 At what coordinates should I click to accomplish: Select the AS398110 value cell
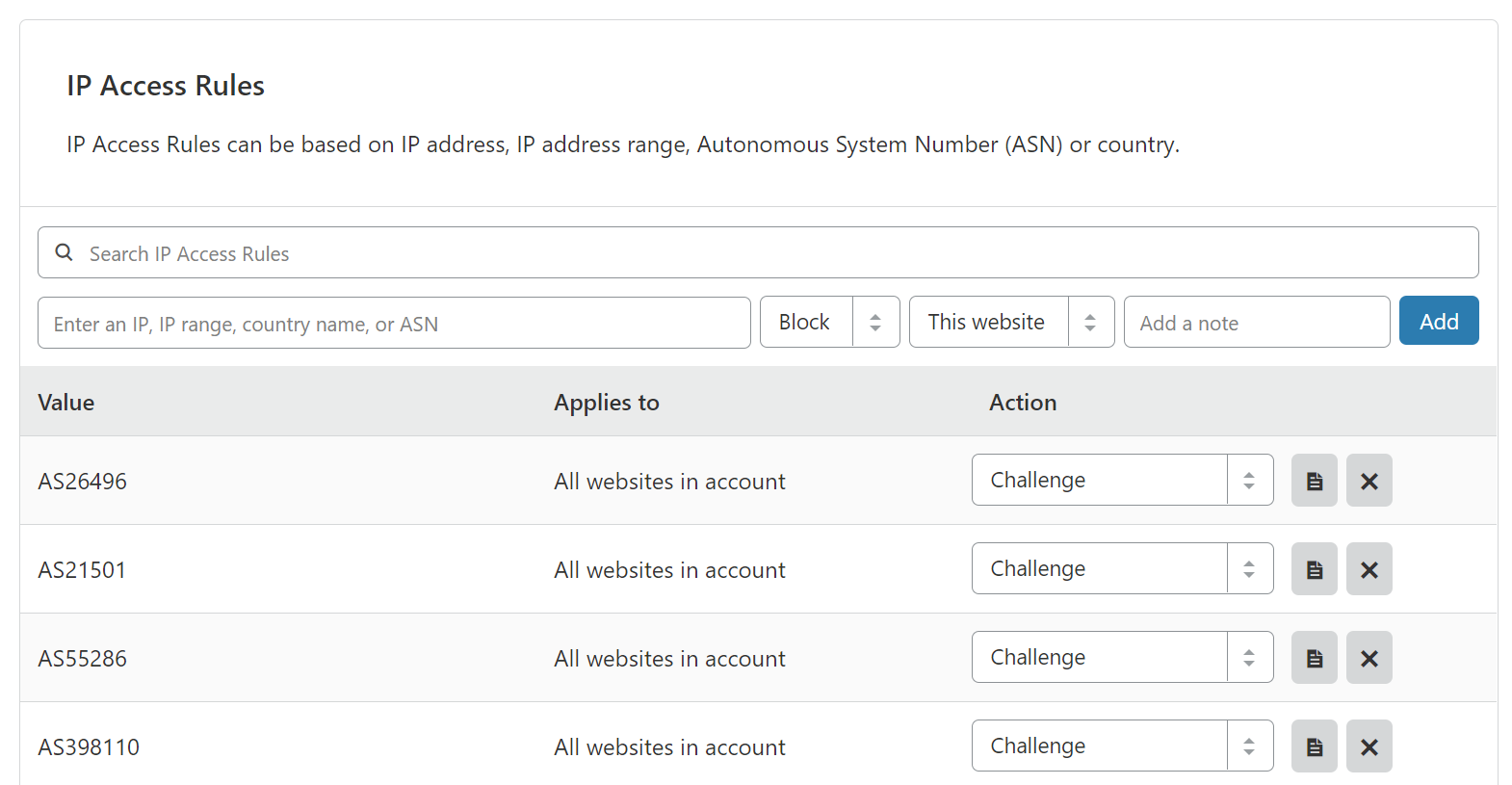point(89,747)
